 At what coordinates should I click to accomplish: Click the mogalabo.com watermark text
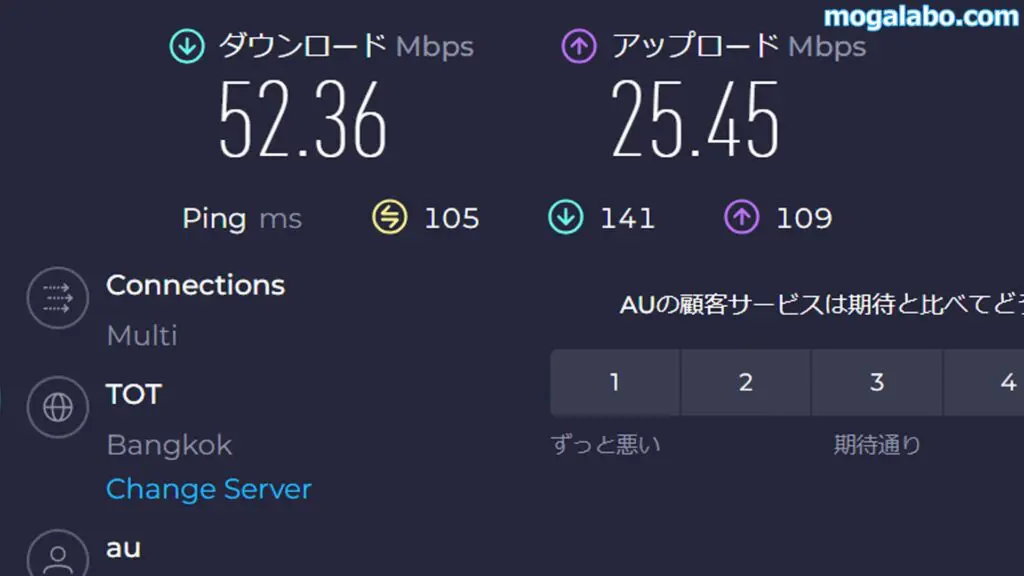coord(920,16)
